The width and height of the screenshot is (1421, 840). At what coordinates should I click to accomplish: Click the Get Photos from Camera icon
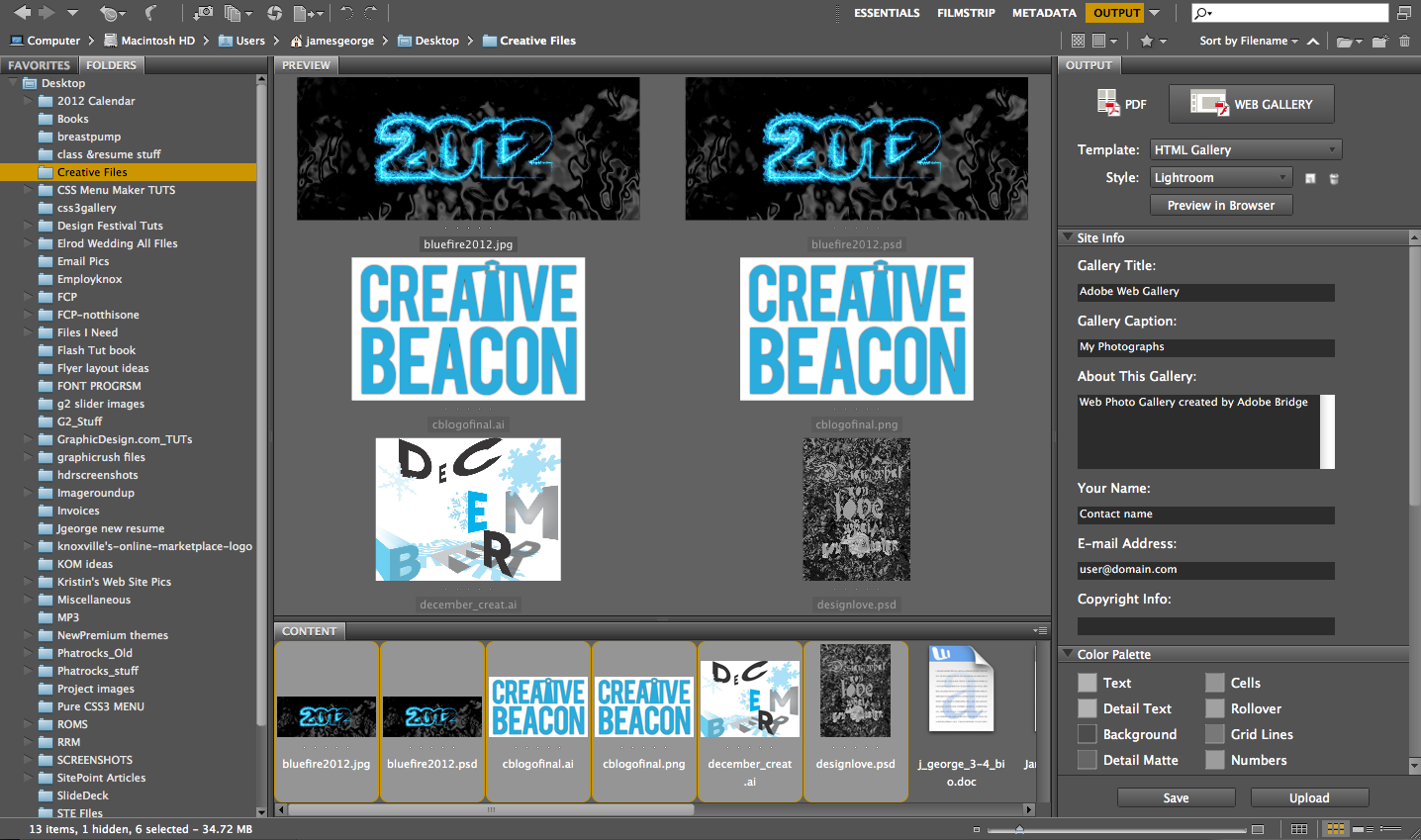tap(202, 13)
